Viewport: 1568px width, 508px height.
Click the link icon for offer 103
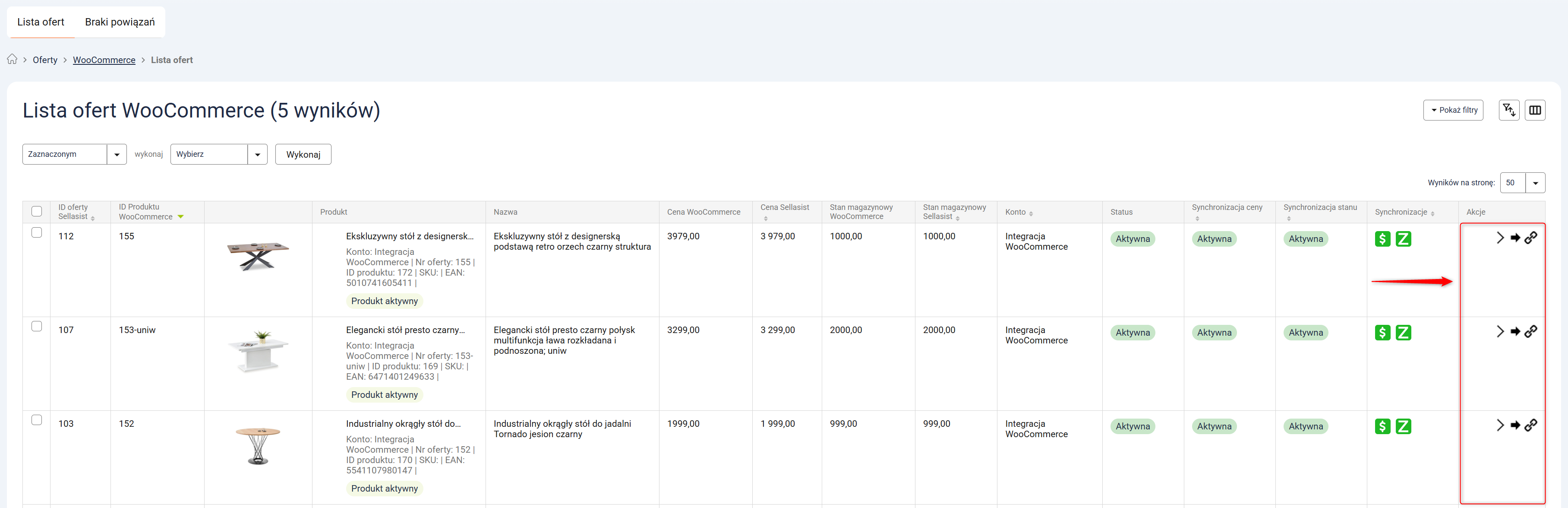pyautogui.click(x=1530, y=426)
